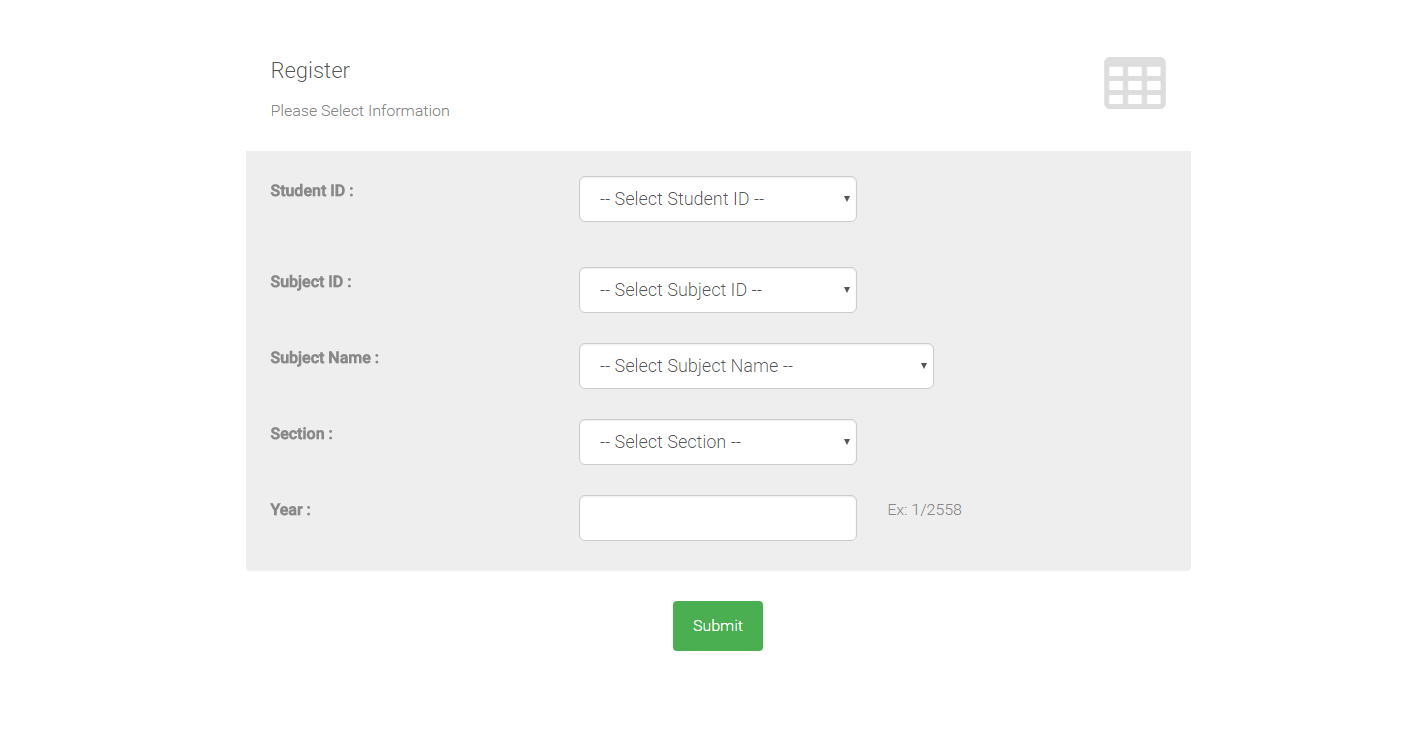
Task: Click the Section dropdown arrow
Action: coord(847,442)
